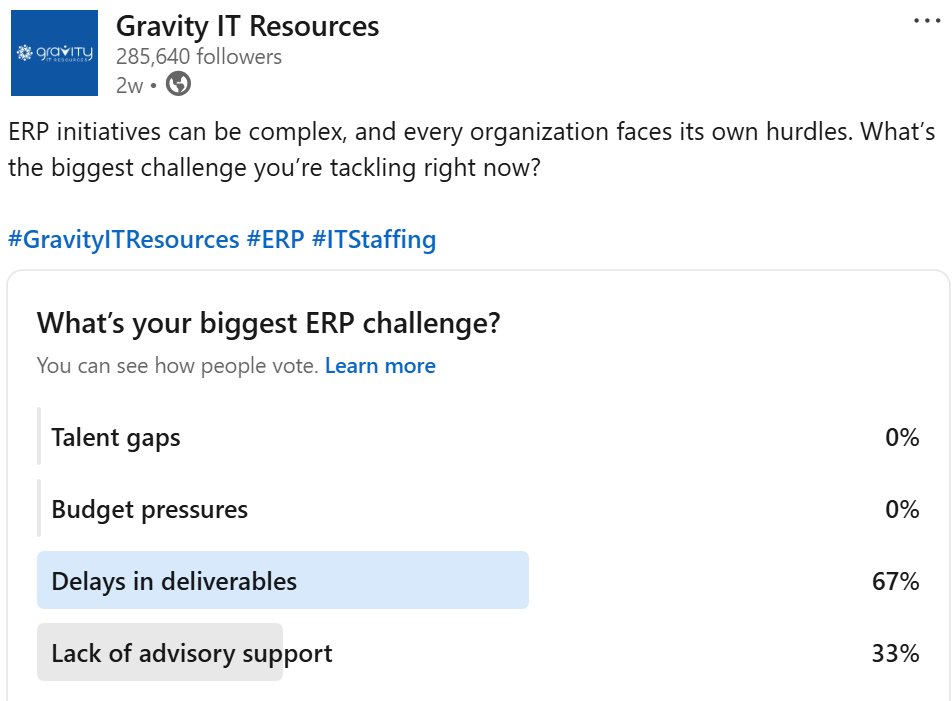The height and width of the screenshot is (701, 952).
Task: Click the Learn more link in poll
Action: pyautogui.click(x=380, y=366)
